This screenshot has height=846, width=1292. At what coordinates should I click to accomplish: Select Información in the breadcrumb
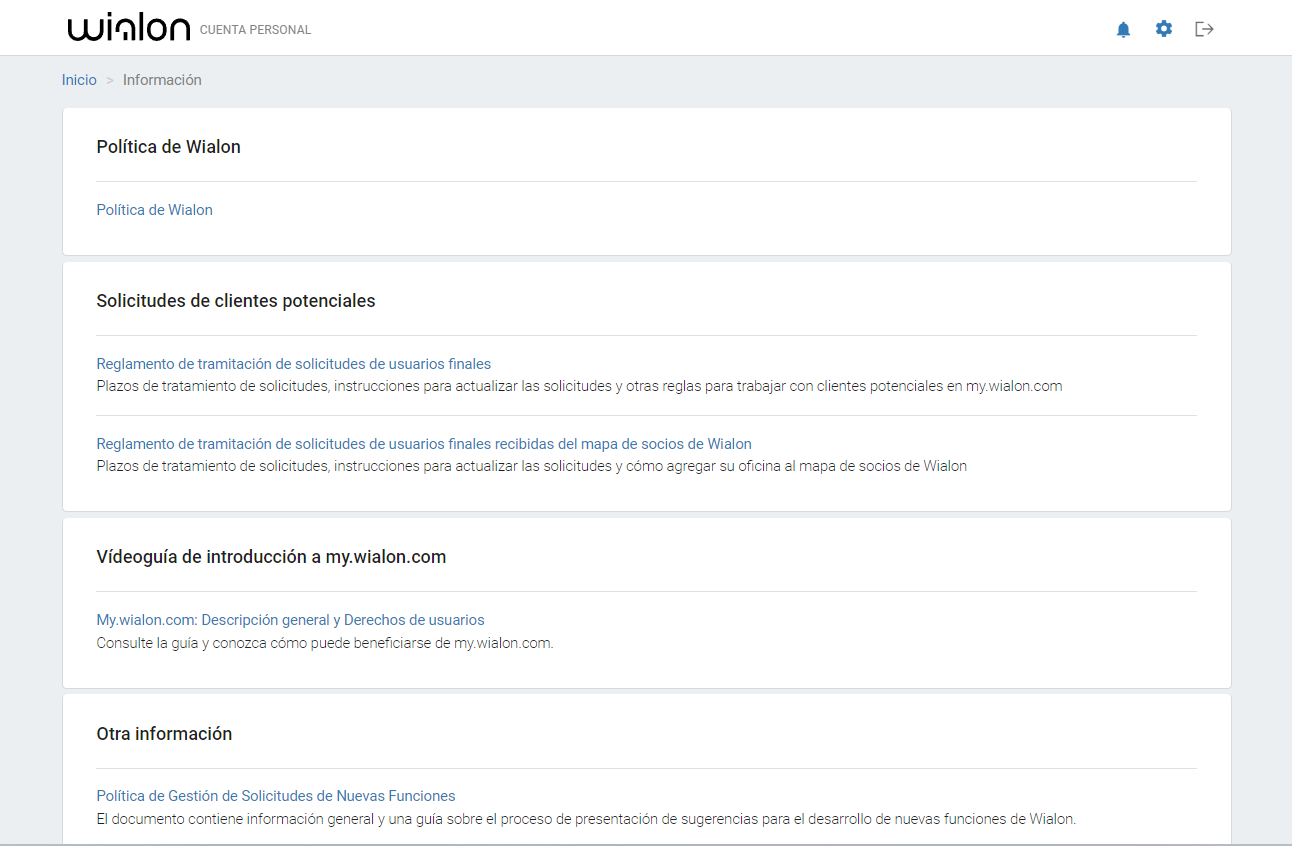(x=162, y=79)
